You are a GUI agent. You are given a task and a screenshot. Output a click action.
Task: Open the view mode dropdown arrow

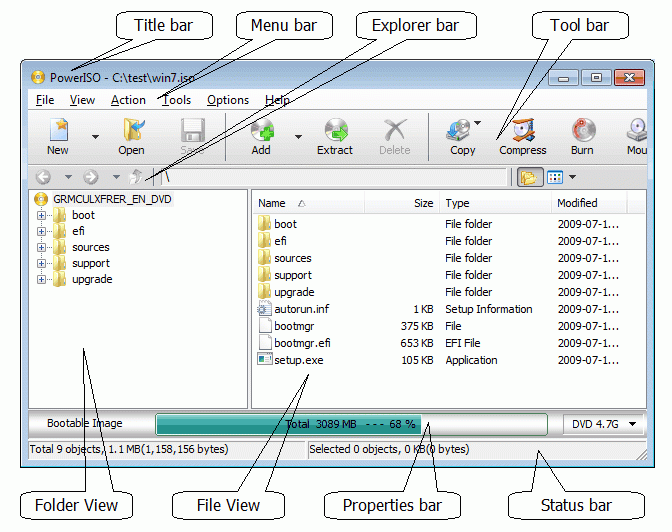point(572,177)
